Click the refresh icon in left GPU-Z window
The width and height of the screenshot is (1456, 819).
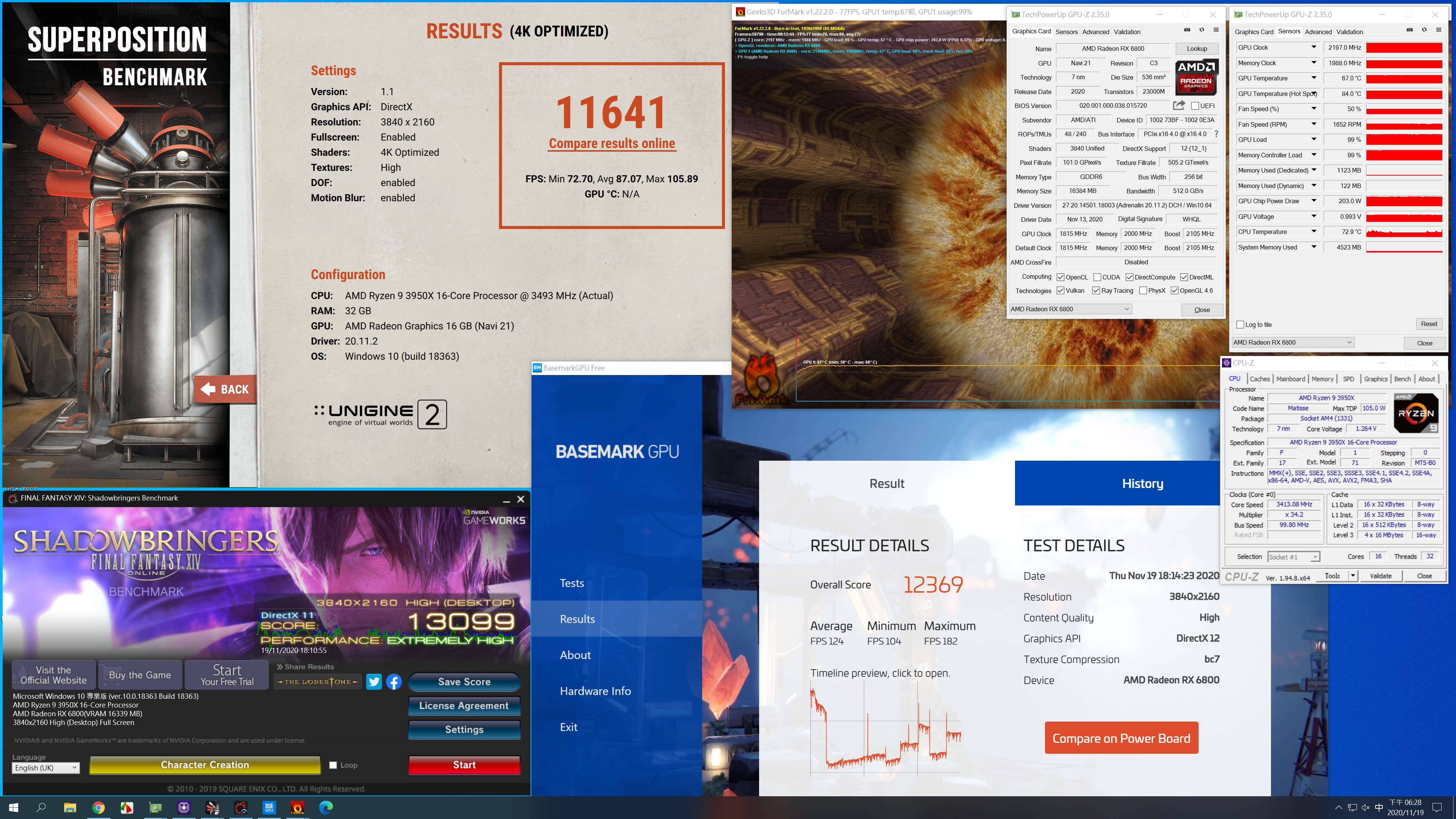[1202, 30]
